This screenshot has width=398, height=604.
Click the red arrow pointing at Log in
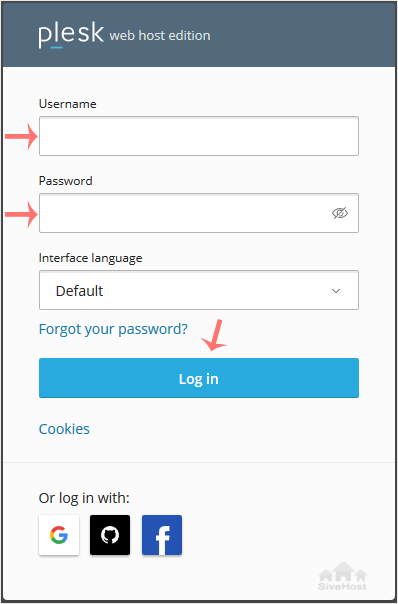(214, 335)
